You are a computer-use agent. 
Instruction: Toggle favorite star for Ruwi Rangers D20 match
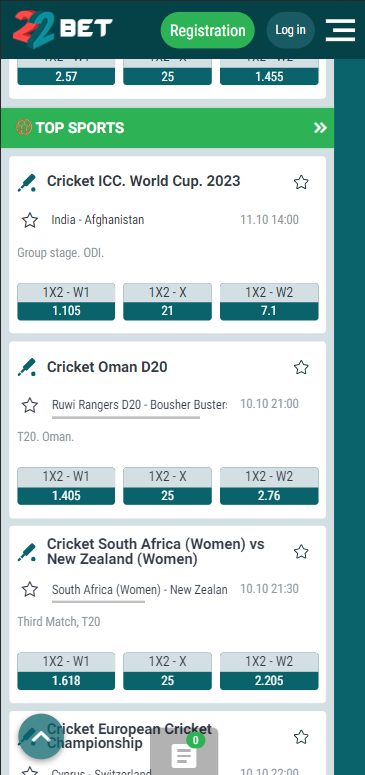point(30,405)
